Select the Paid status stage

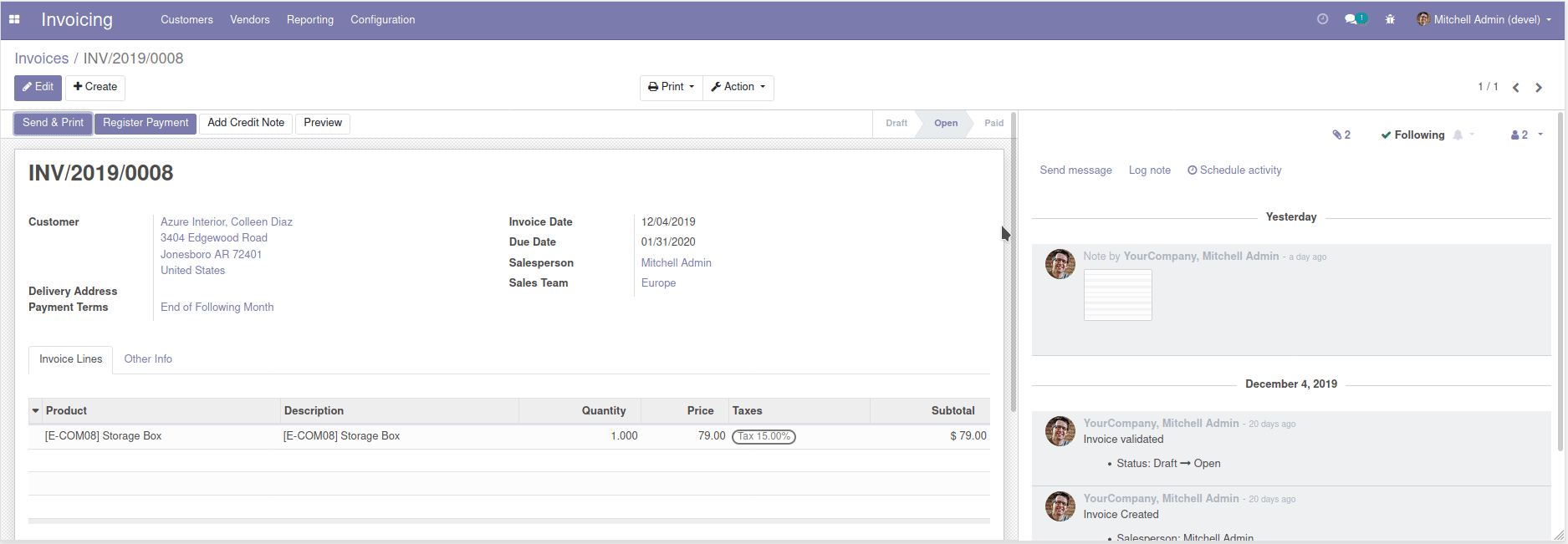click(x=993, y=123)
